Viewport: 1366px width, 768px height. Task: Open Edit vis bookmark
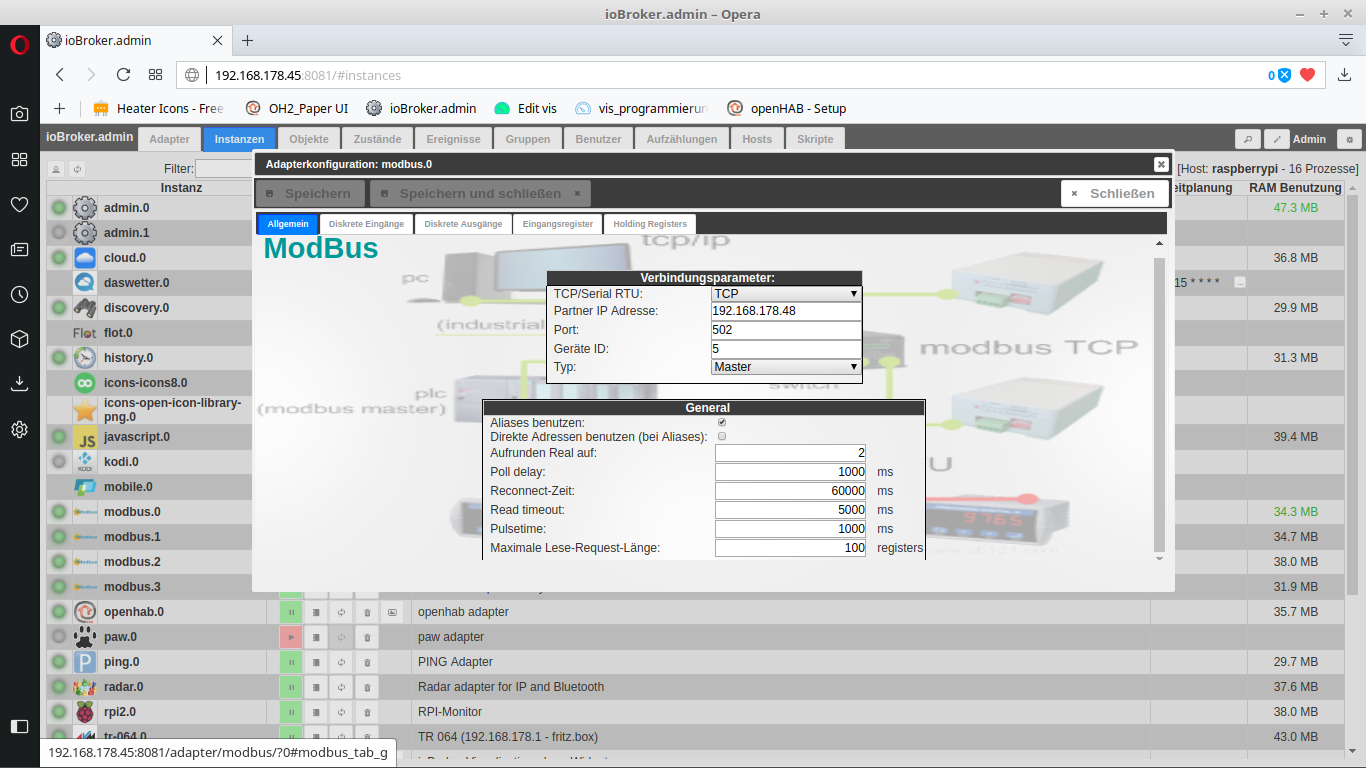pos(525,108)
